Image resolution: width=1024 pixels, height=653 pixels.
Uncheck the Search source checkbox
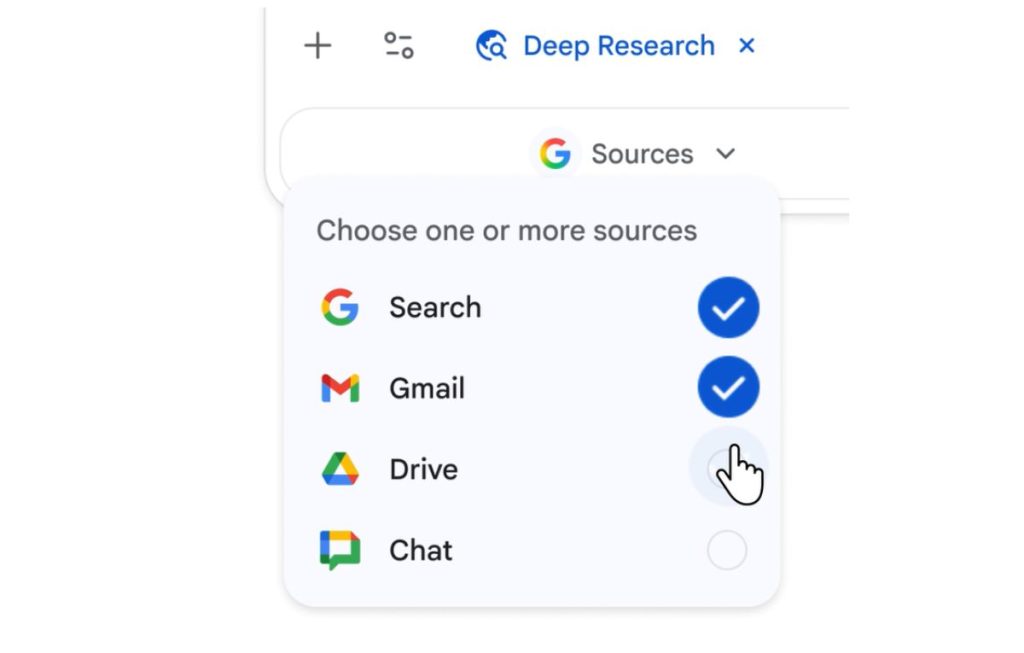tap(728, 307)
